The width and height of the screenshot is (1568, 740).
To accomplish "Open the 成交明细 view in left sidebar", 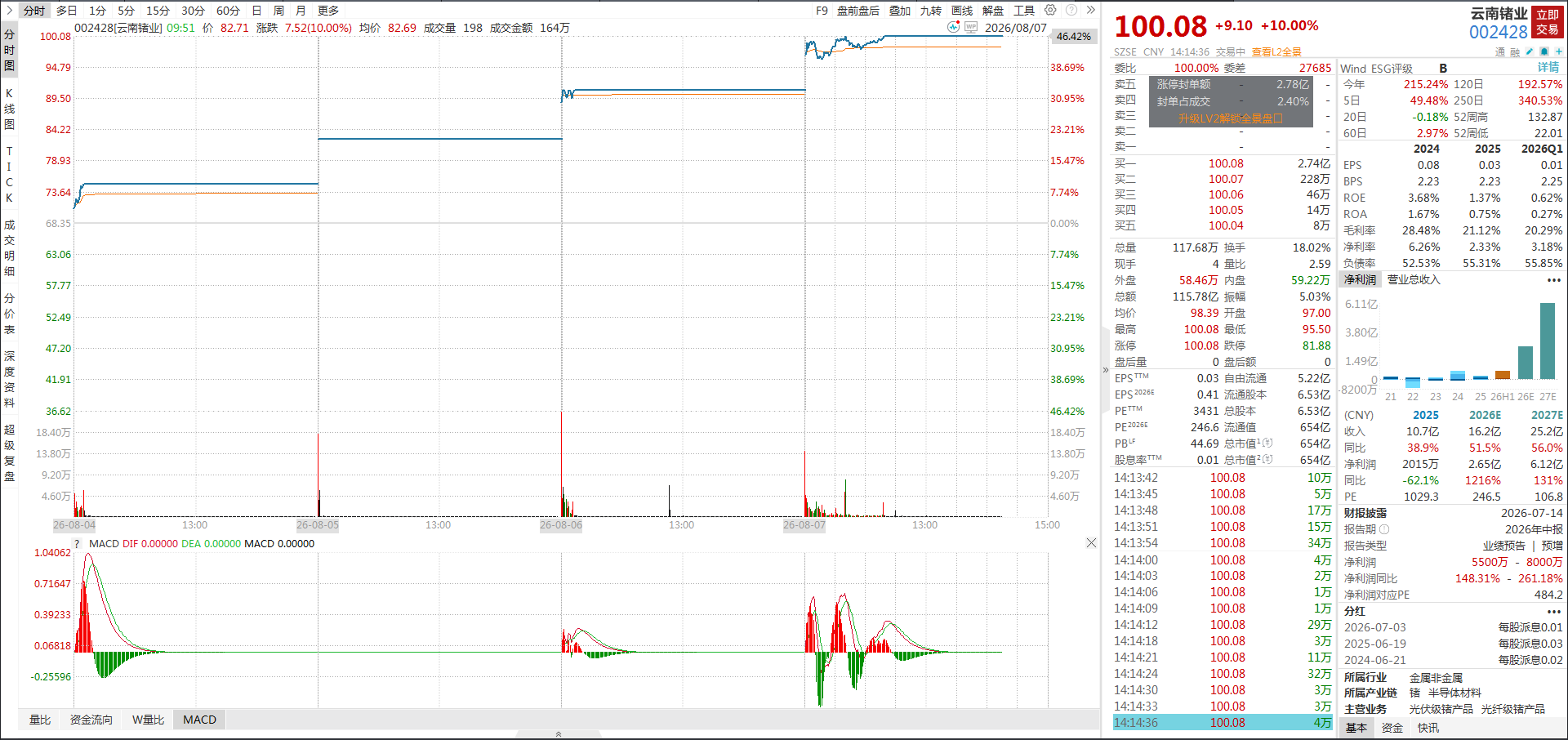I will coord(9,247).
